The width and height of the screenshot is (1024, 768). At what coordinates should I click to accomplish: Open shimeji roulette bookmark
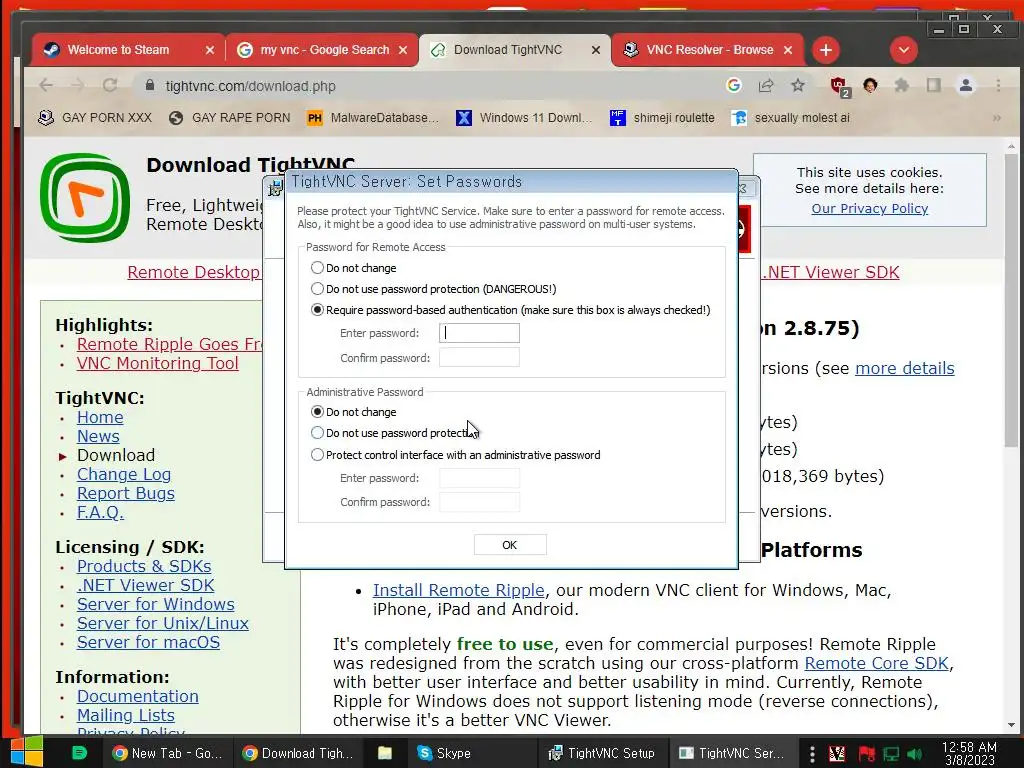(x=662, y=118)
